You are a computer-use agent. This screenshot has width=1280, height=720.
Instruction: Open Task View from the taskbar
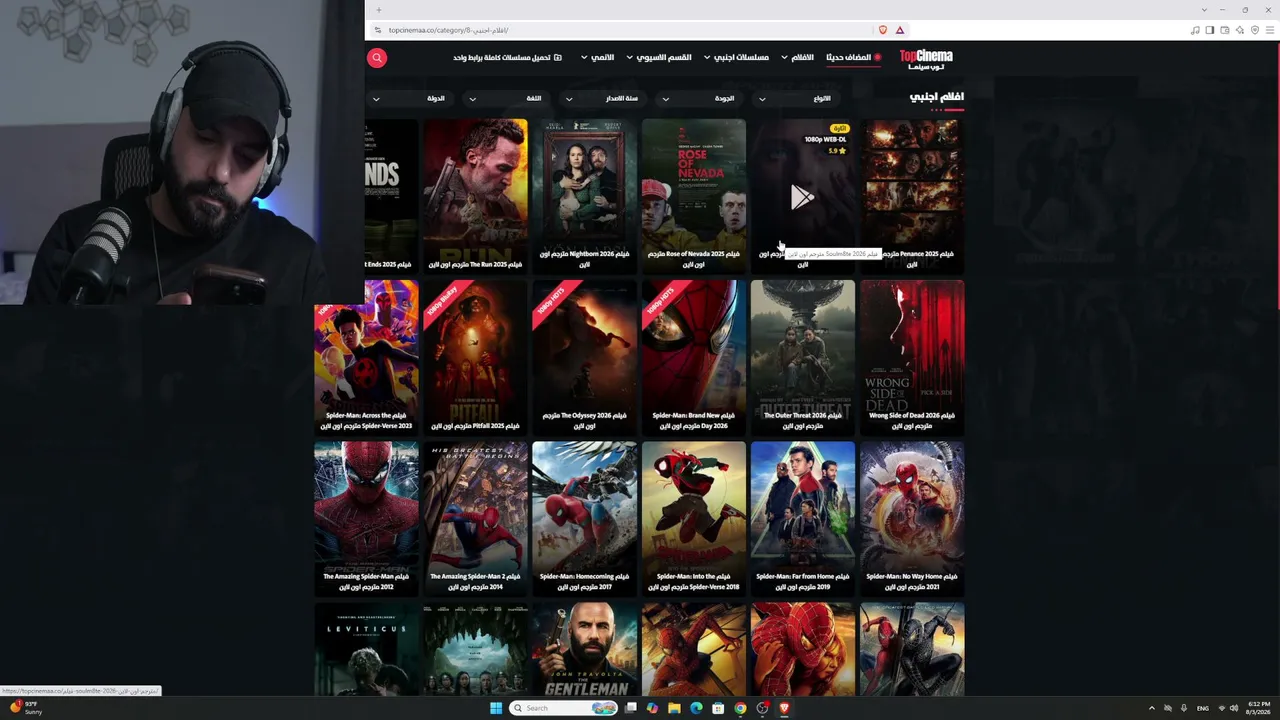[631, 708]
